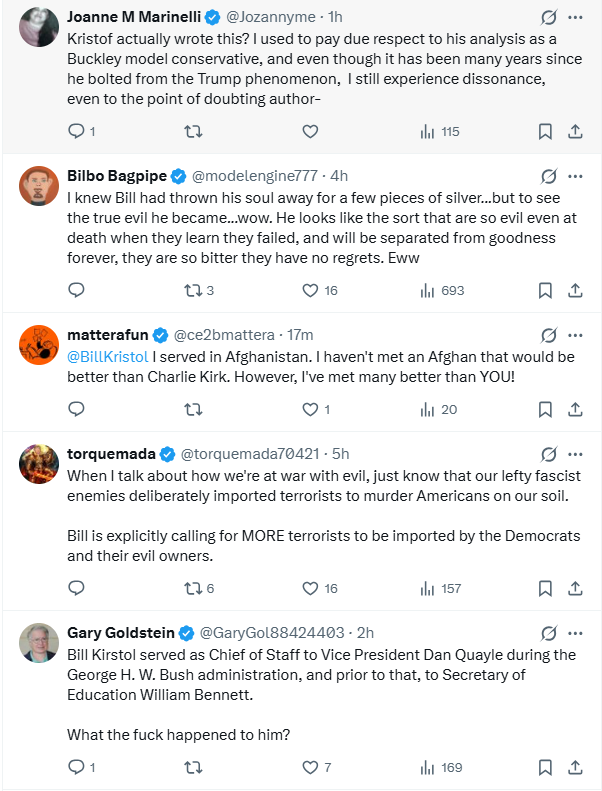Share Joanne M Marinelli's tweet

(575, 131)
